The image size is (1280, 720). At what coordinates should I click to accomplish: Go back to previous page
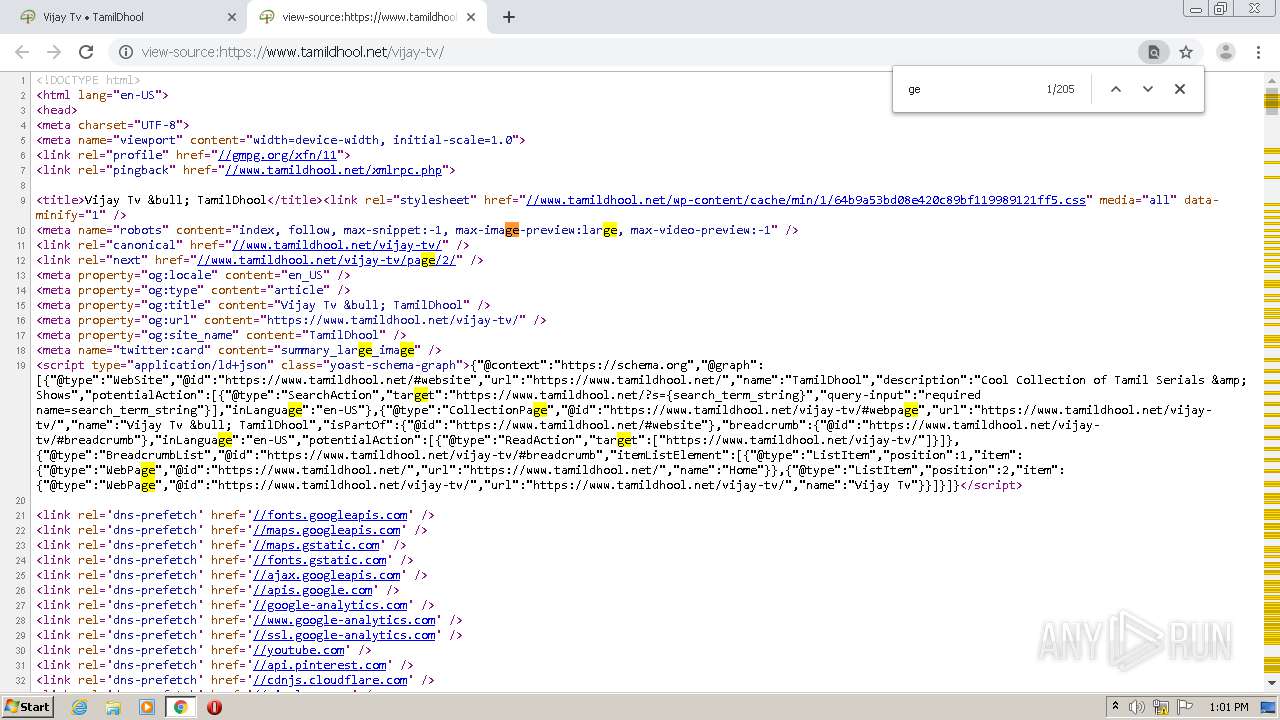tap(22, 52)
